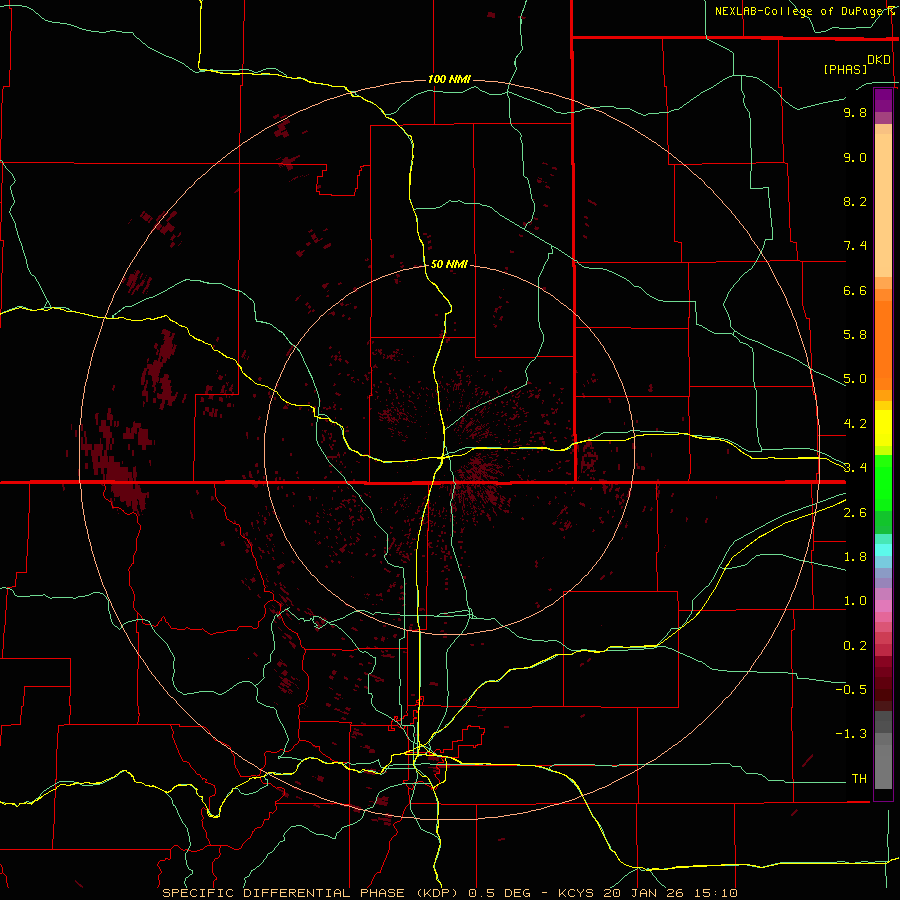Click the 1.8 value on the color scale
The image size is (900, 900).
(855, 557)
